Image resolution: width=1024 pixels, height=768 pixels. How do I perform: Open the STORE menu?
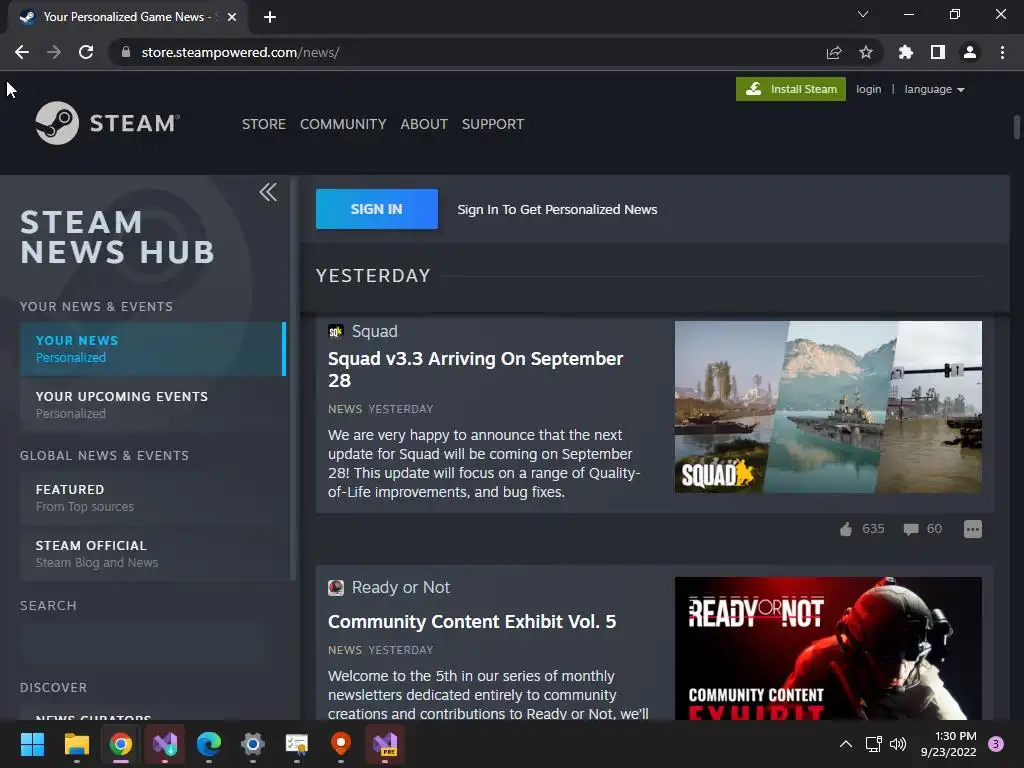(x=264, y=124)
